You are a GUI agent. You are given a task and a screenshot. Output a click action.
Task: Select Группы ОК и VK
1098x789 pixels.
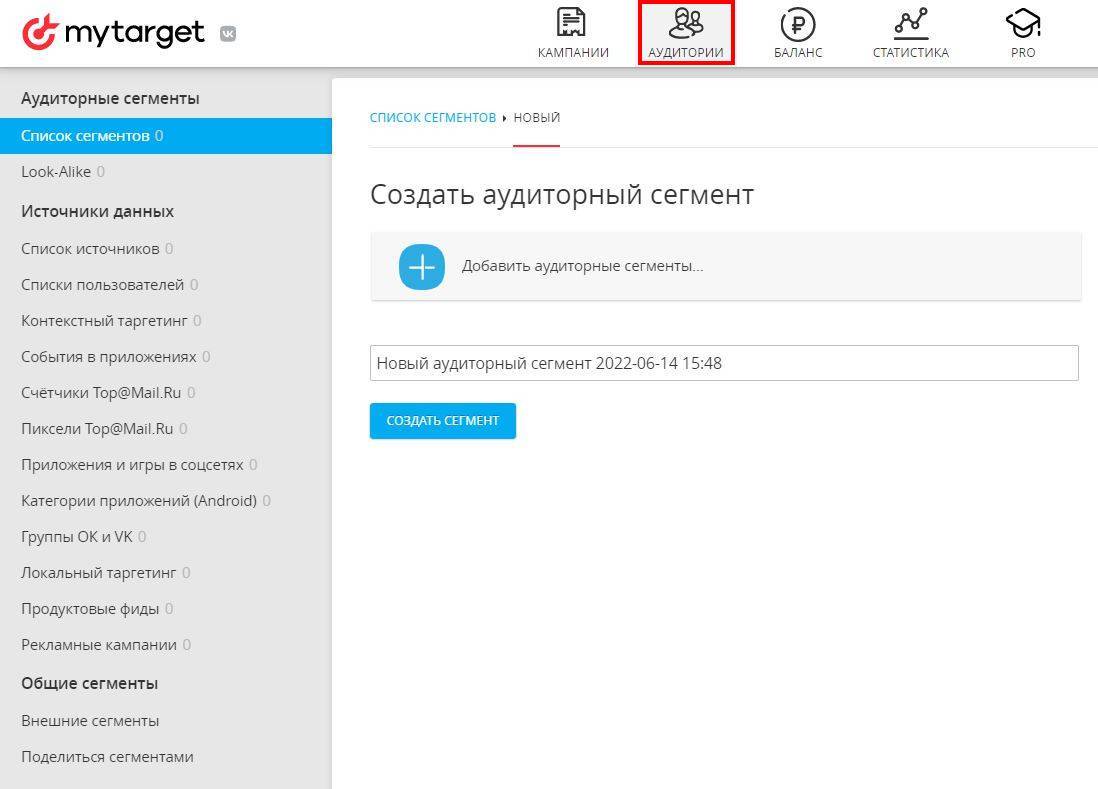[x=77, y=537]
